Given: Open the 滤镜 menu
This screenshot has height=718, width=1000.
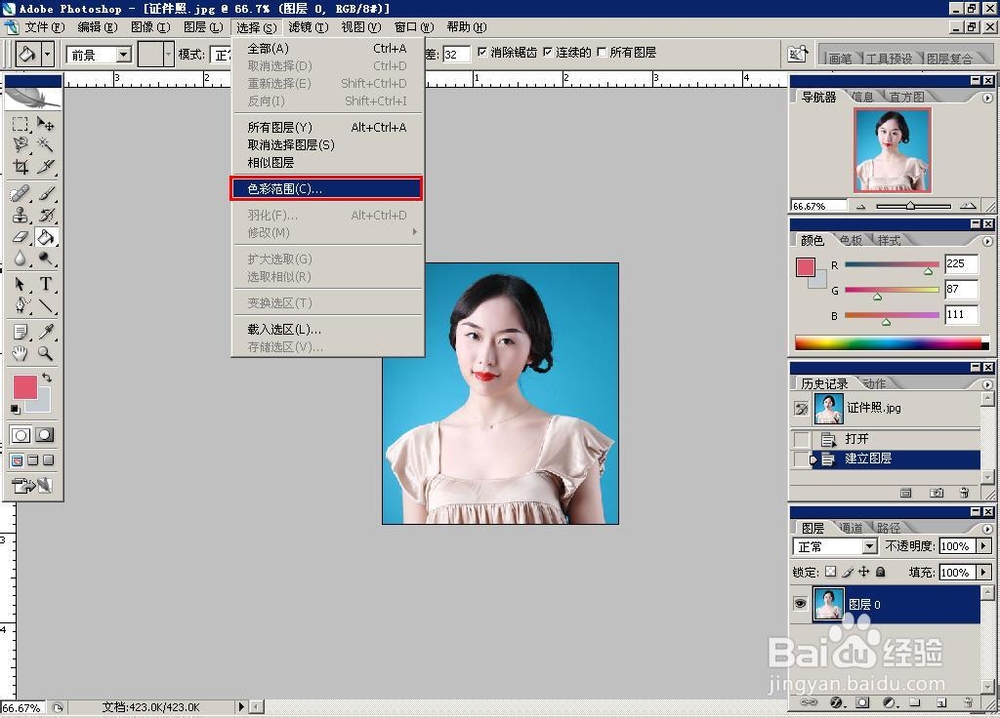Looking at the screenshot, I should click(x=307, y=27).
